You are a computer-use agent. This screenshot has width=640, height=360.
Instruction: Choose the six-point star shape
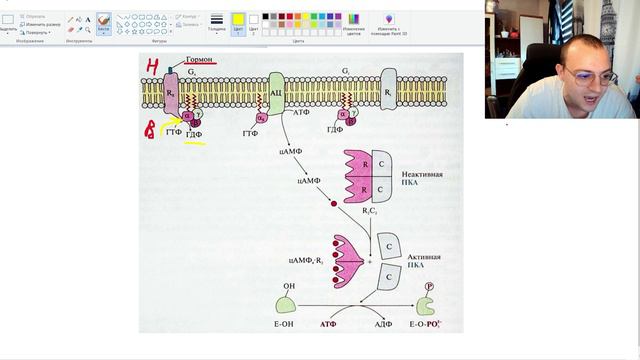[142, 31]
